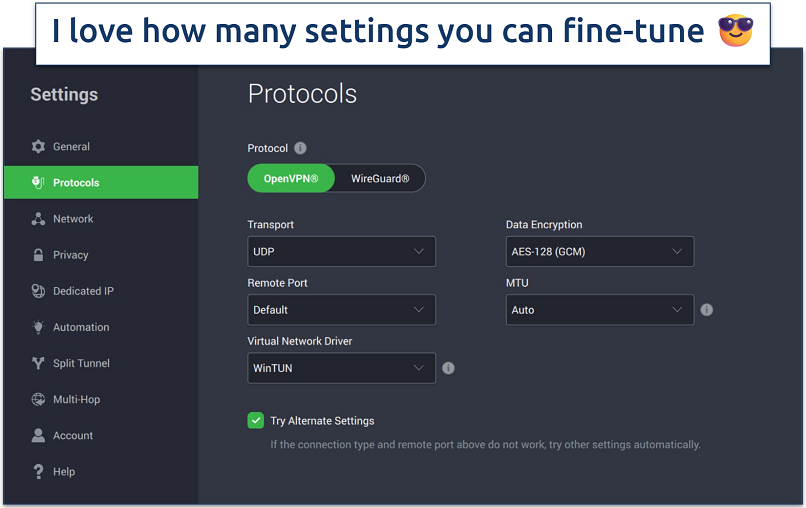Click the Automation lightbulb icon
806x508 pixels.
click(x=38, y=327)
